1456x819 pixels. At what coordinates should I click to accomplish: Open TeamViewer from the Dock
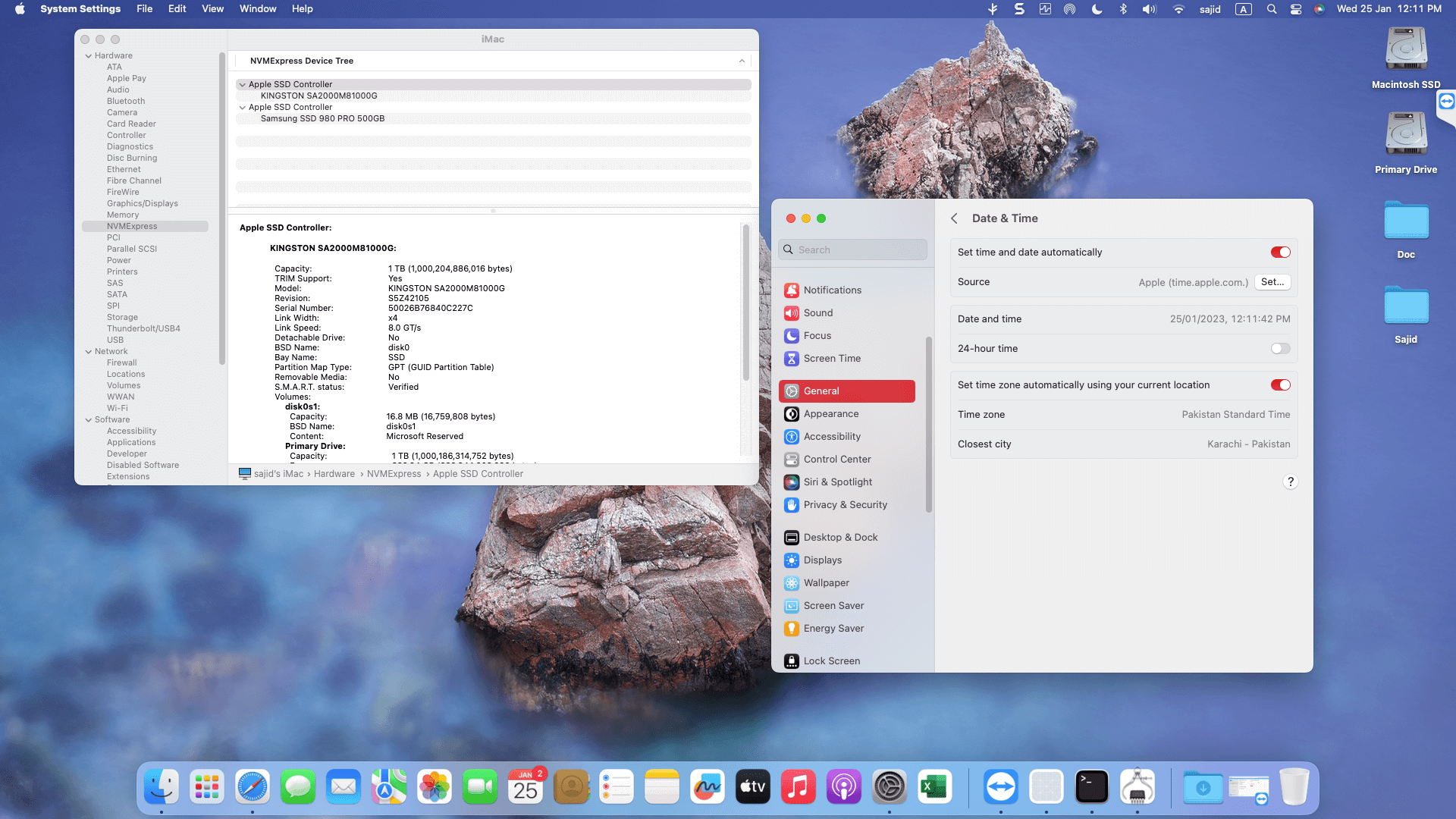[x=1001, y=786]
